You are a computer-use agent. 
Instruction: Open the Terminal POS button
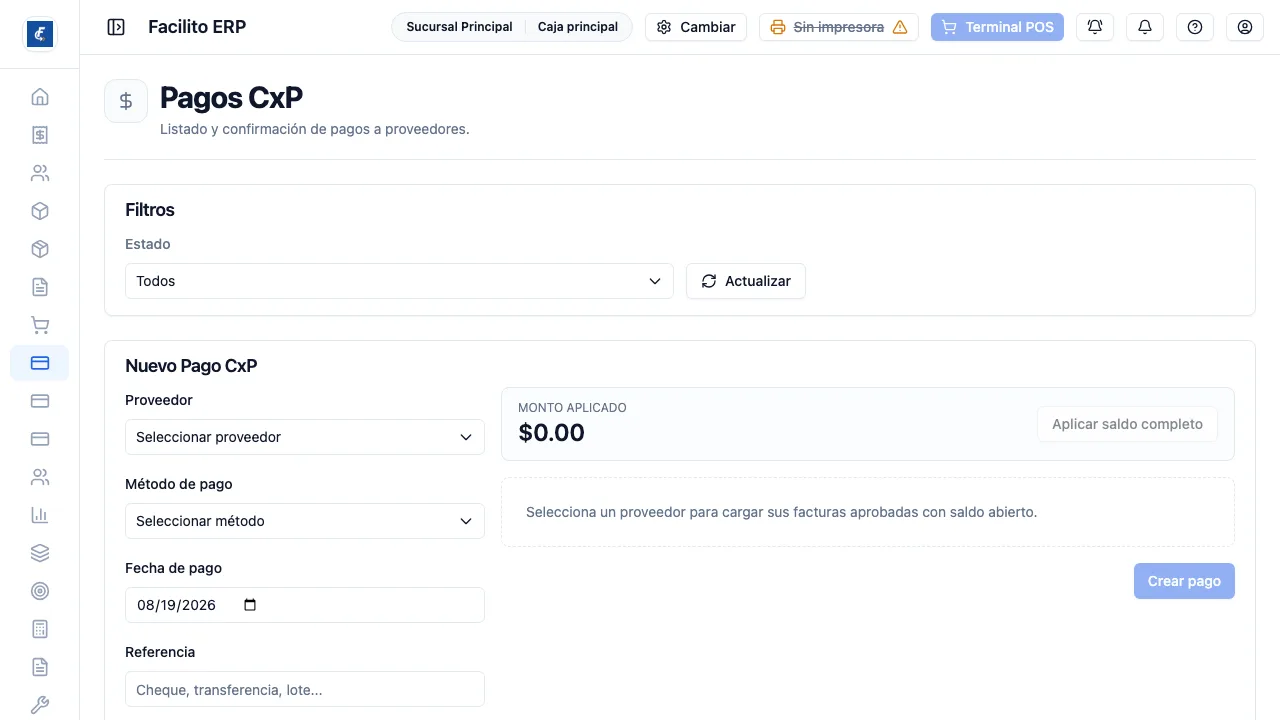click(997, 27)
